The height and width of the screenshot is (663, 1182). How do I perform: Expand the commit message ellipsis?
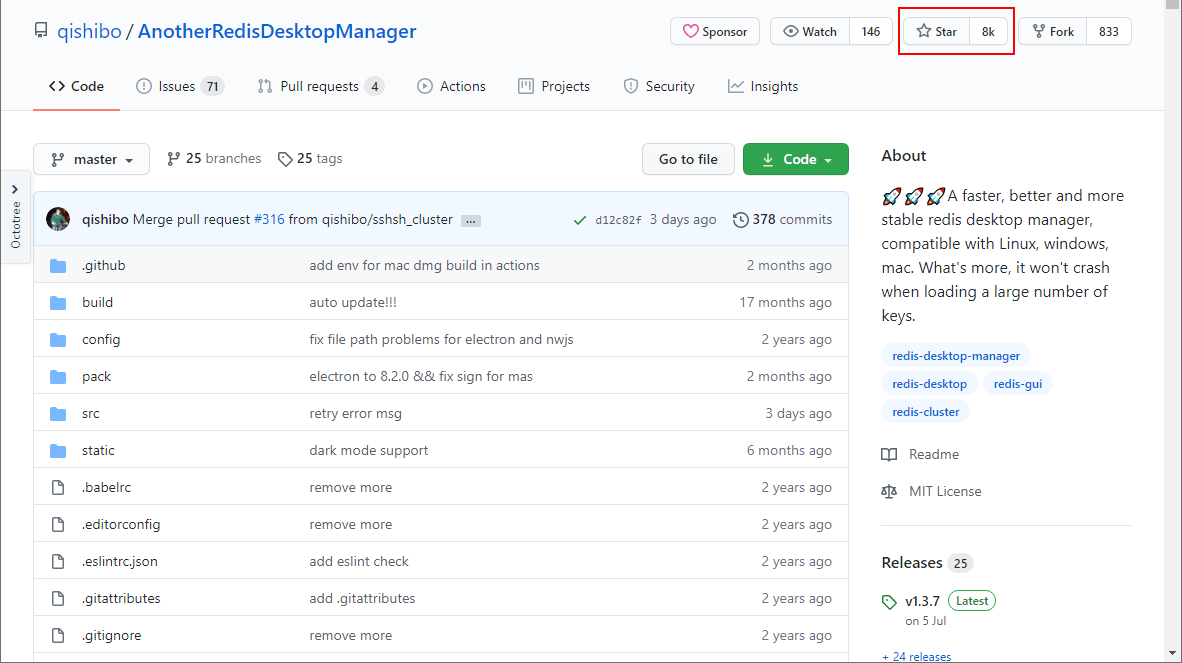(471, 221)
